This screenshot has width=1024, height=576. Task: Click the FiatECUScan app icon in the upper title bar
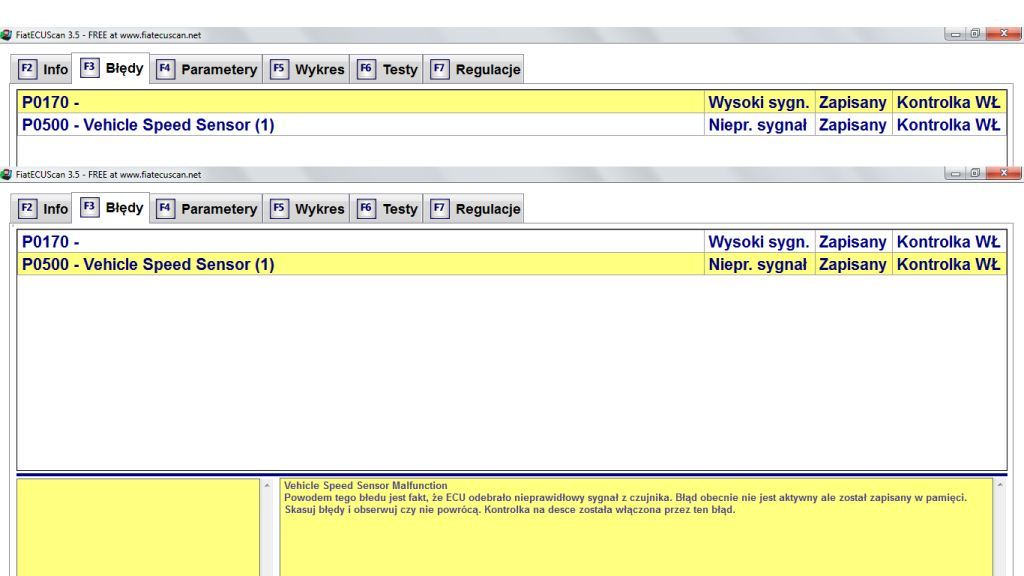coord(7,36)
